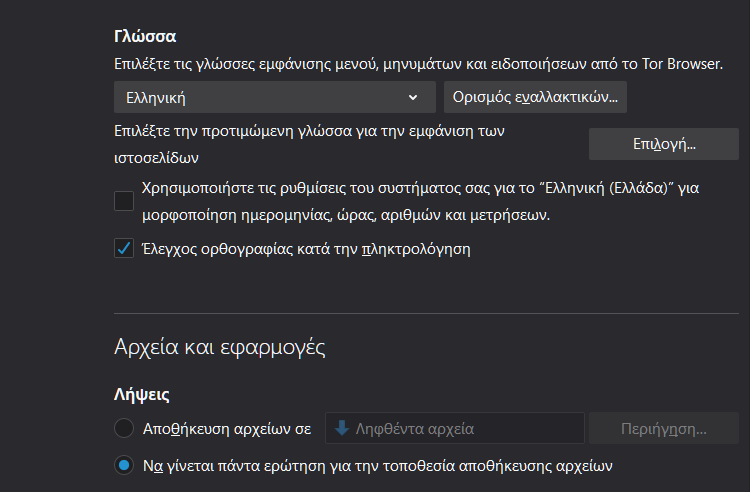Click the Επιλογή button

pyautogui.click(x=664, y=144)
